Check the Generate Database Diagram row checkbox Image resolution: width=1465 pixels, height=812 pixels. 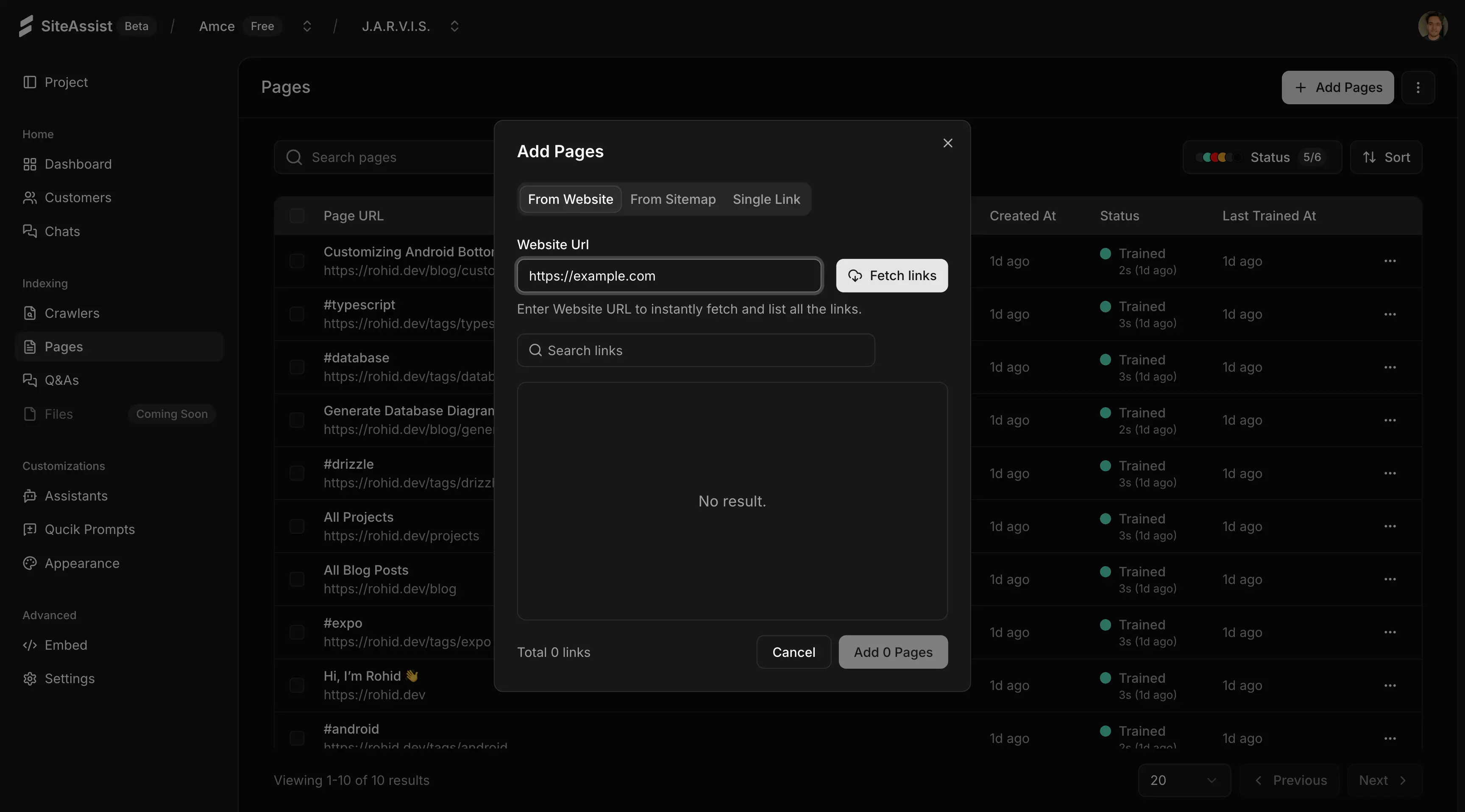tap(297, 420)
